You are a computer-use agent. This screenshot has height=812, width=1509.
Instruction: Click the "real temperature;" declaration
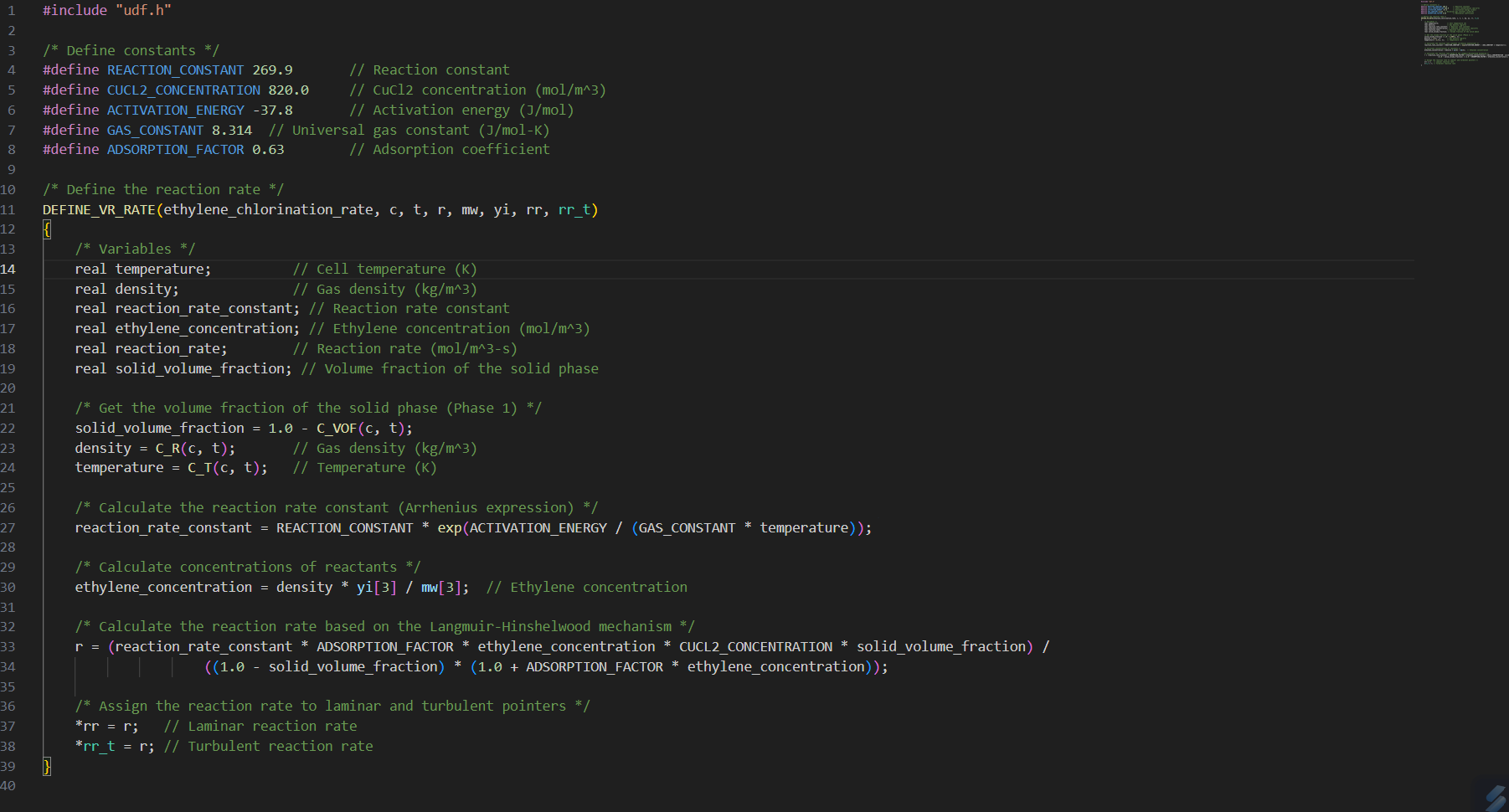click(143, 269)
